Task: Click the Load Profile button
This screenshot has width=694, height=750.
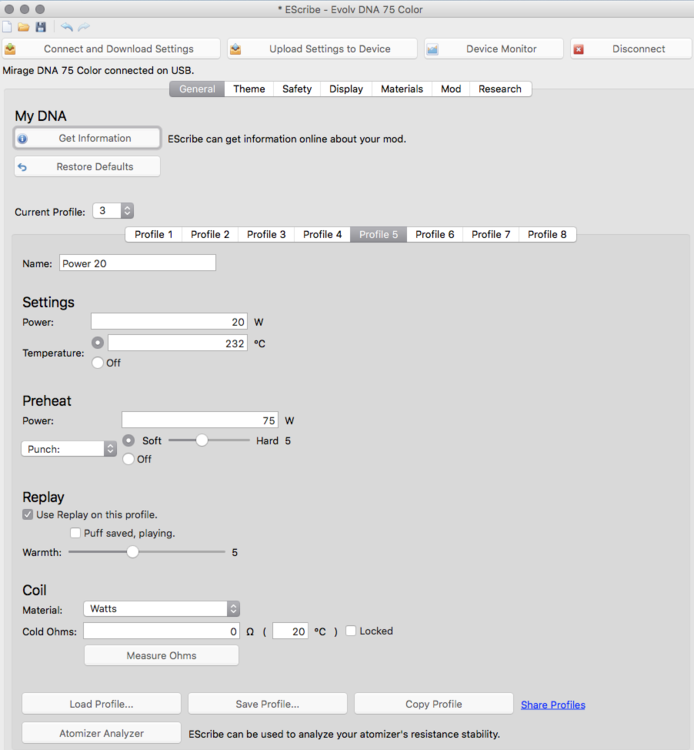Action: click(101, 704)
